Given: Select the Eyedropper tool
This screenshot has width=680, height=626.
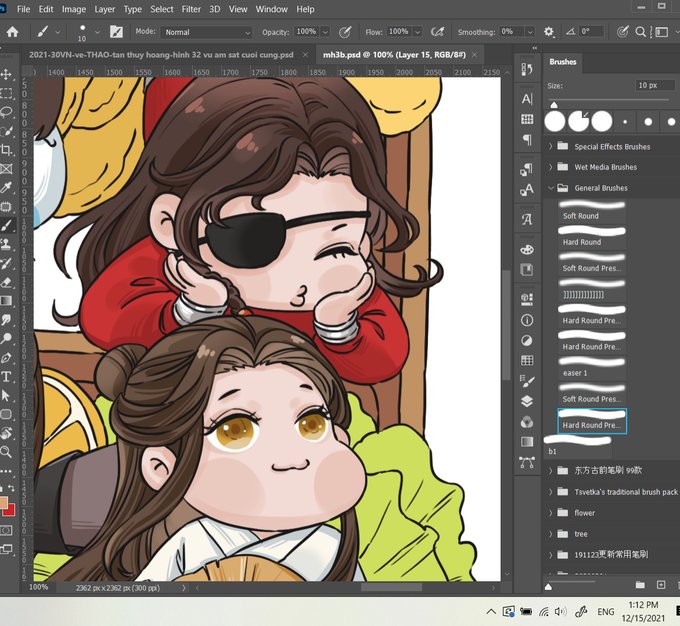Looking at the screenshot, I should click(x=6, y=187).
